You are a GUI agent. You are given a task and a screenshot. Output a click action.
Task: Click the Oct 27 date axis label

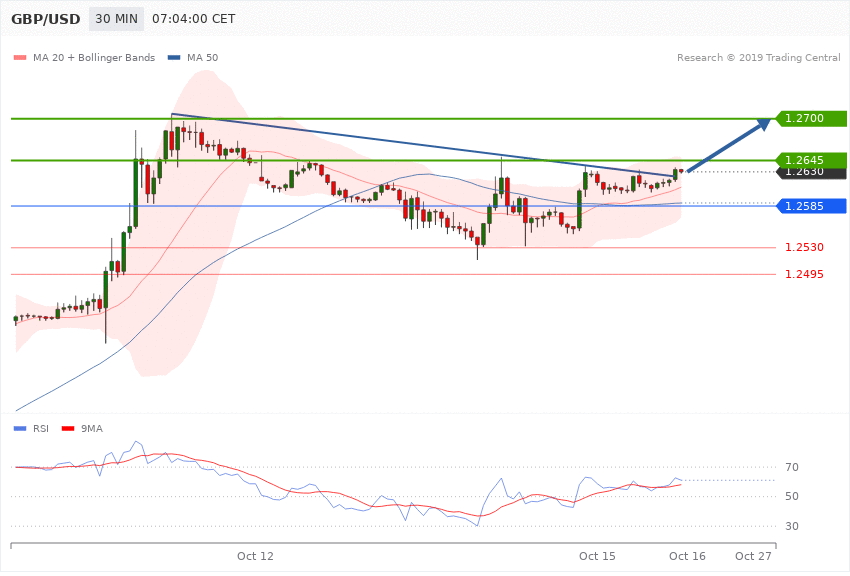pyautogui.click(x=753, y=556)
